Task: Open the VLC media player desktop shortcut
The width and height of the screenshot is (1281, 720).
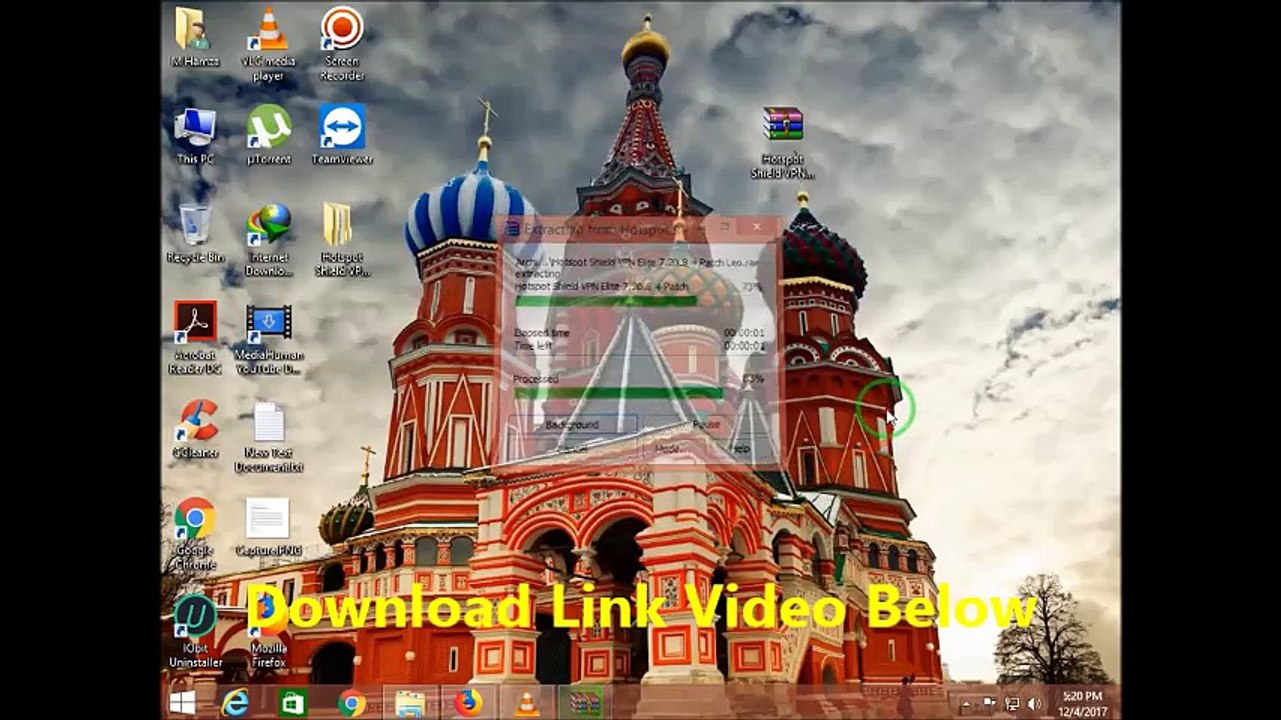Action: click(x=268, y=32)
